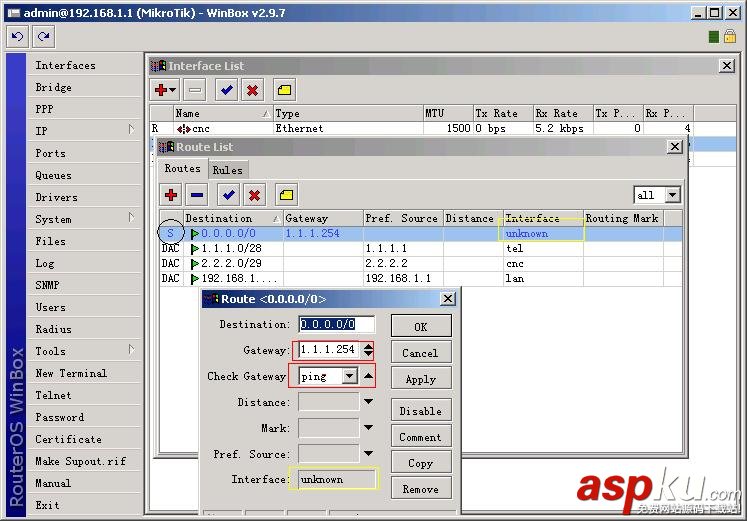Sort Interface List by Name column header
Image resolution: width=747 pixels, height=521 pixels.
tap(223, 113)
